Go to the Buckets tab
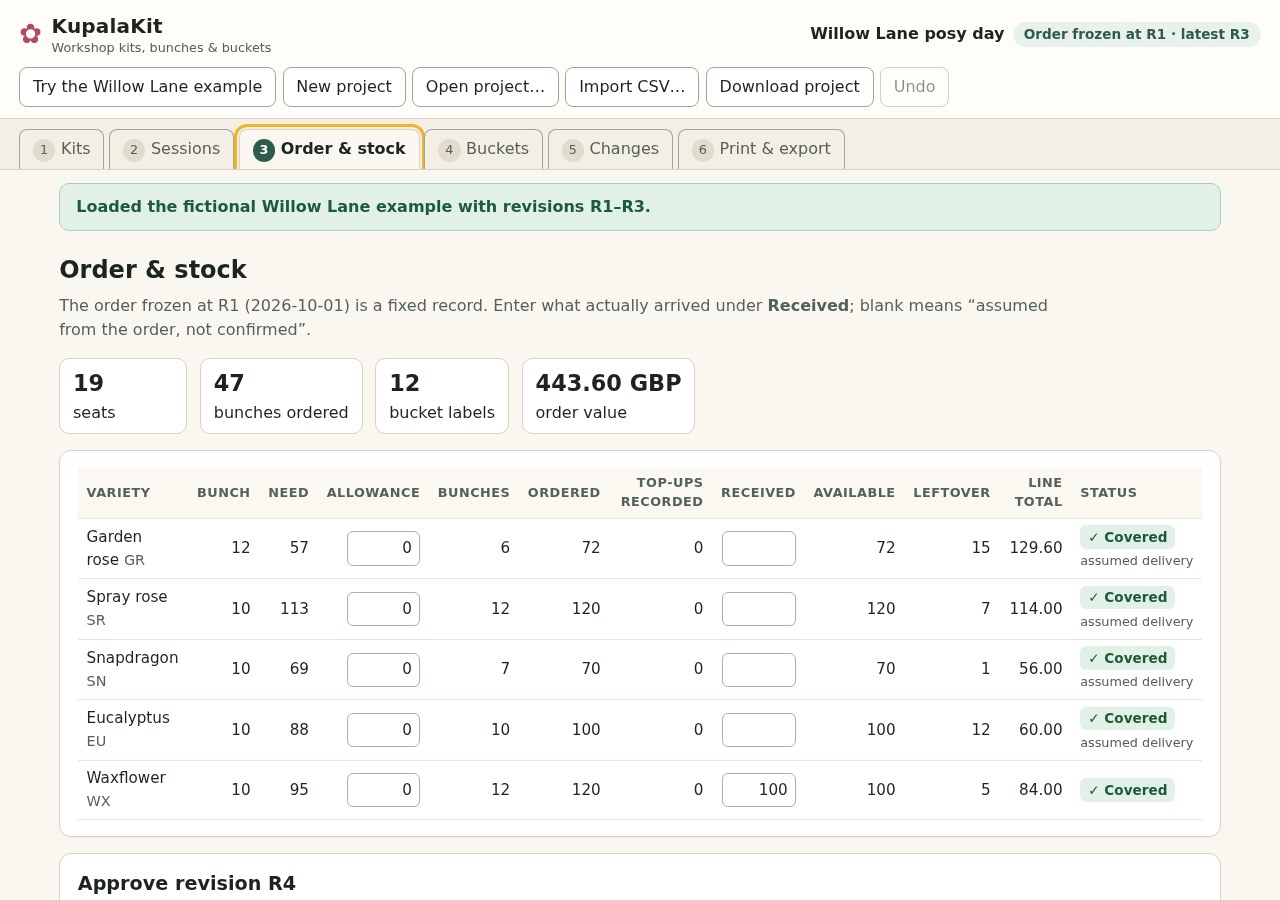The width and height of the screenshot is (1280, 900). pyautogui.click(x=483, y=149)
